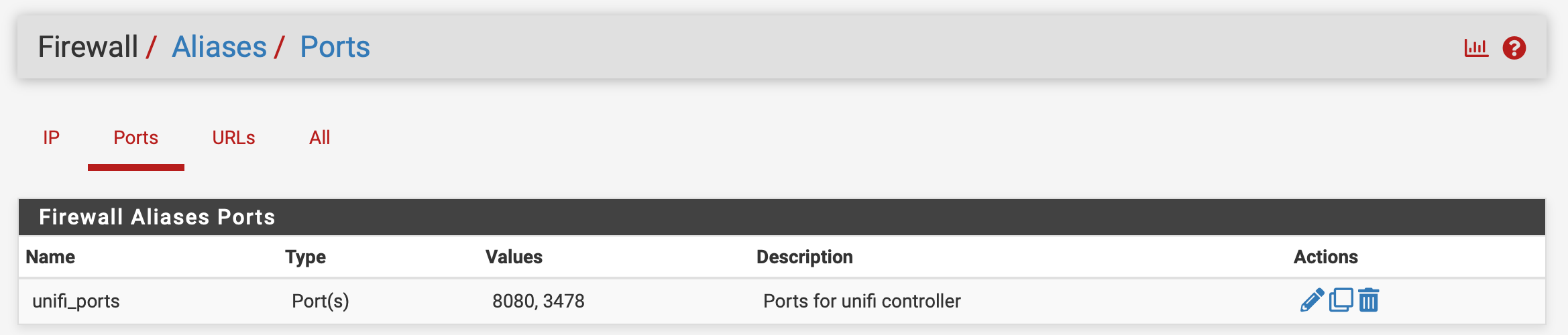Click the Description column header

pyautogui.click(x=805, y=257)
